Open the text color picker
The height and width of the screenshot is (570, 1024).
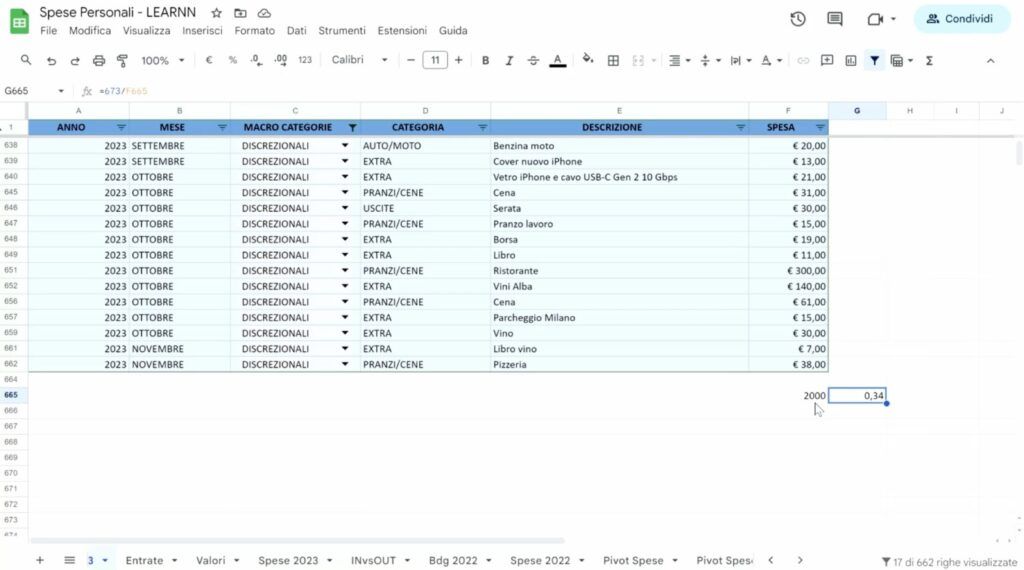pos(557,61)
